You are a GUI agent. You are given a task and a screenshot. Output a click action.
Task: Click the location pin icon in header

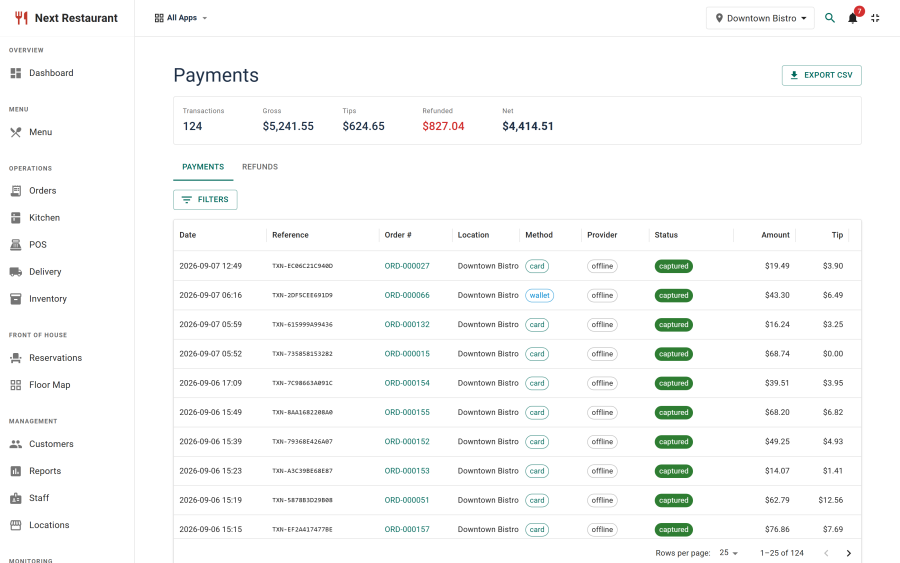click(x=719, y=18)
